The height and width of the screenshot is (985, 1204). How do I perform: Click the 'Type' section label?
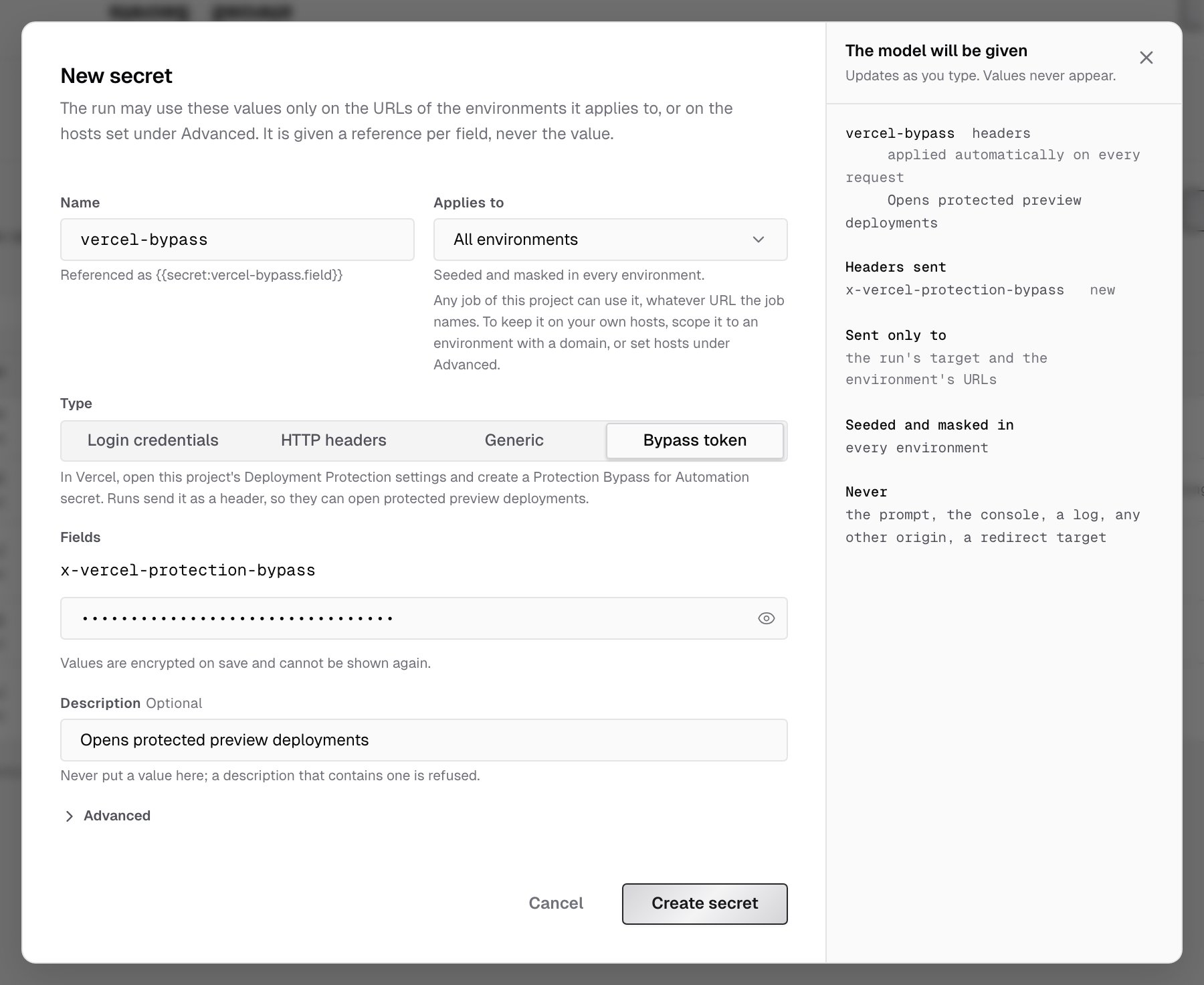pos(76,404)
